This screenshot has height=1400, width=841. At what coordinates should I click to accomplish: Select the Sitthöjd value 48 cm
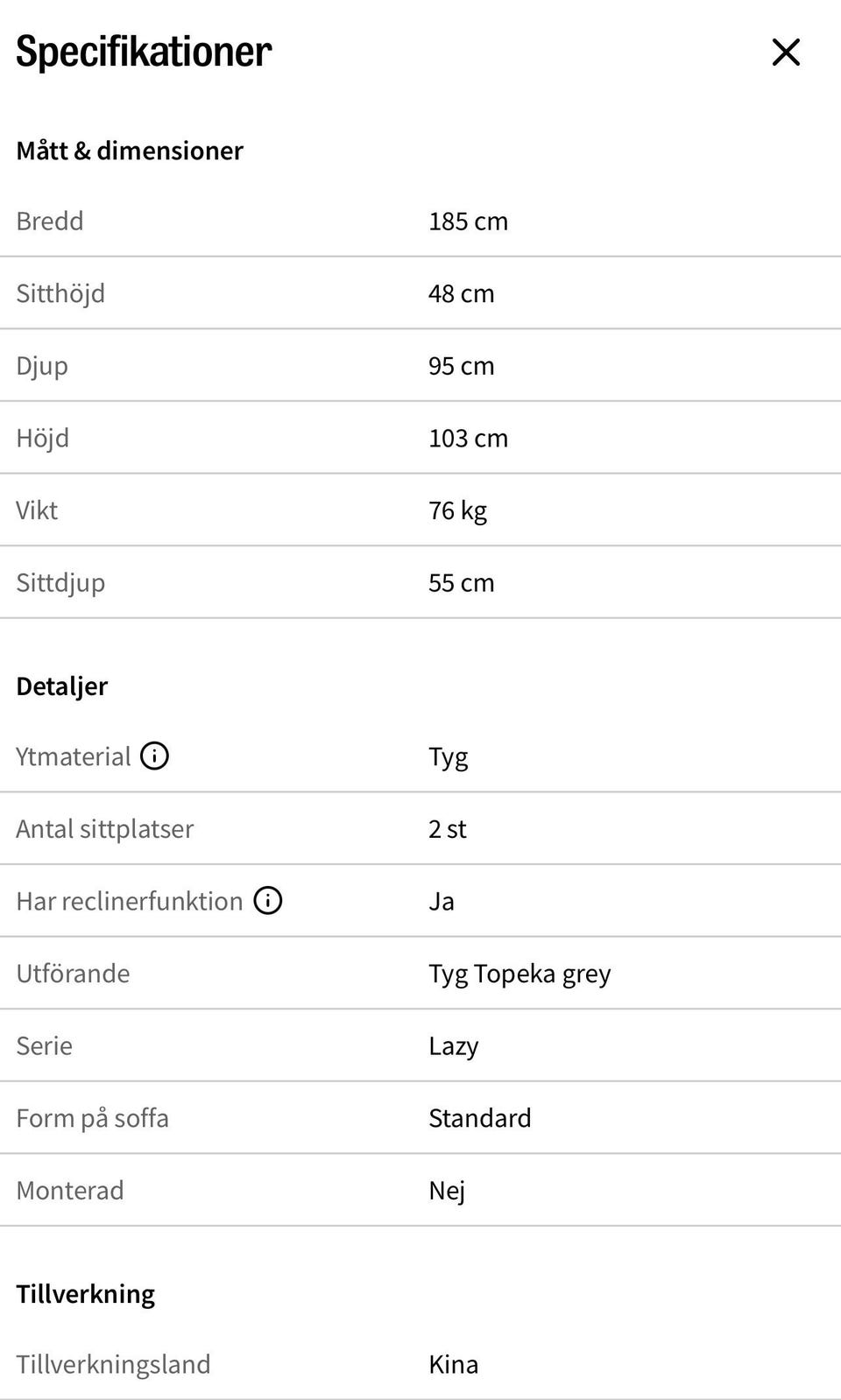pos(461,293)
